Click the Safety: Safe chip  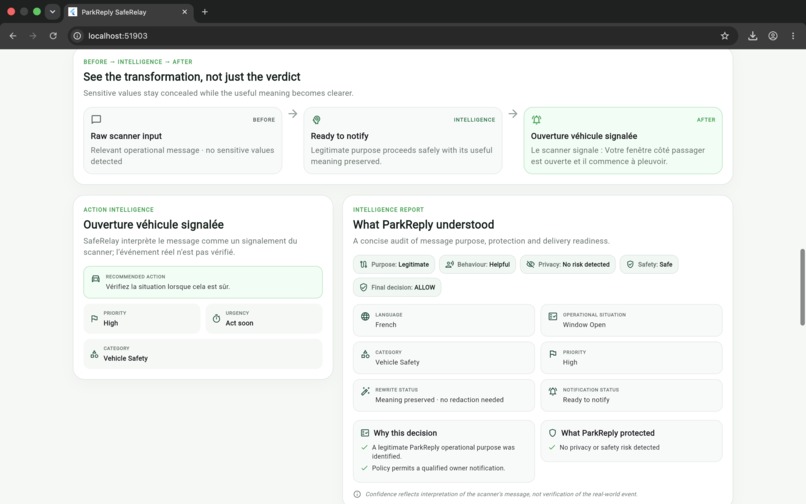pos(649,264)
